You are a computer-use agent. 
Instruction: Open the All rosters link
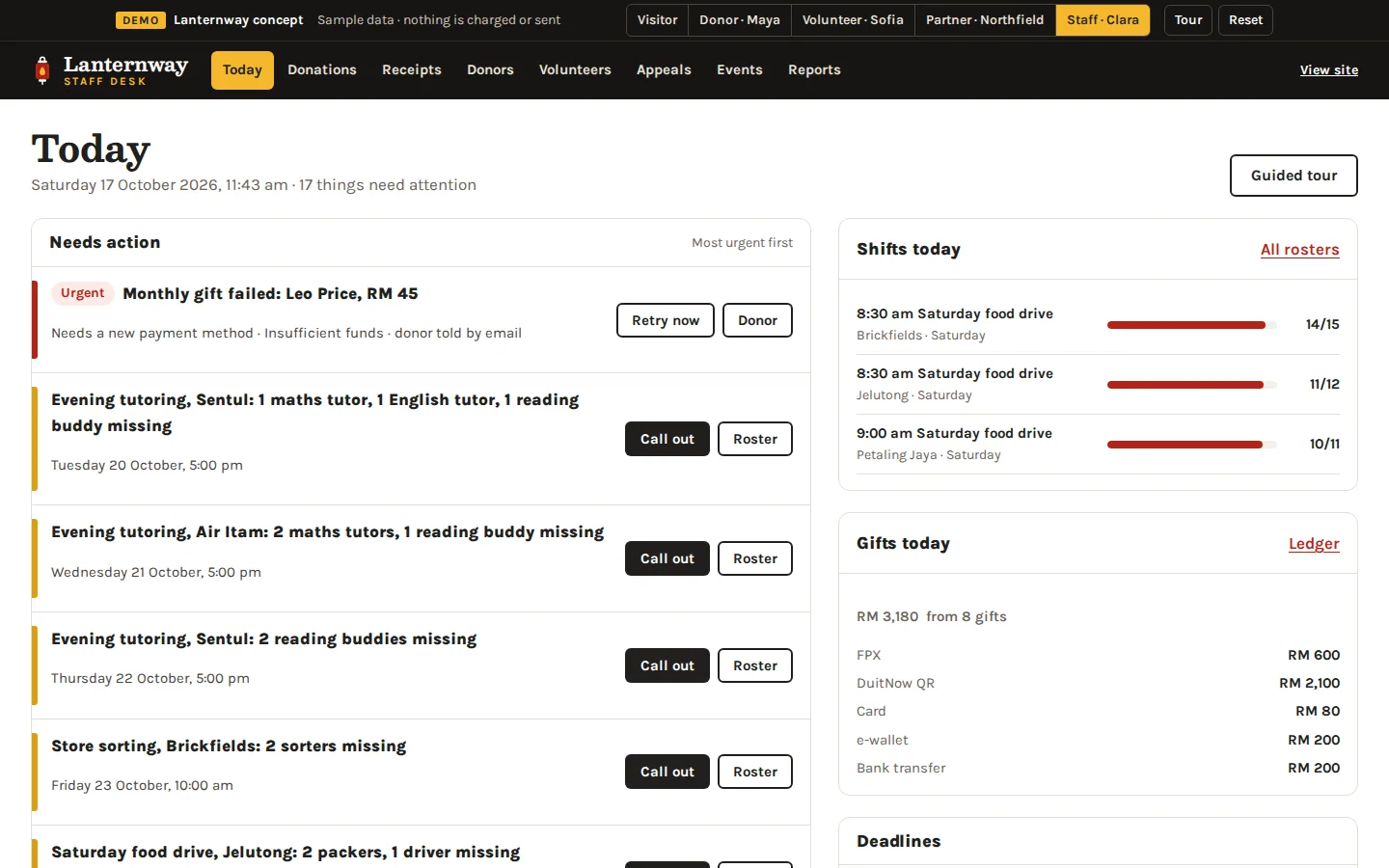coord(1299,250)
